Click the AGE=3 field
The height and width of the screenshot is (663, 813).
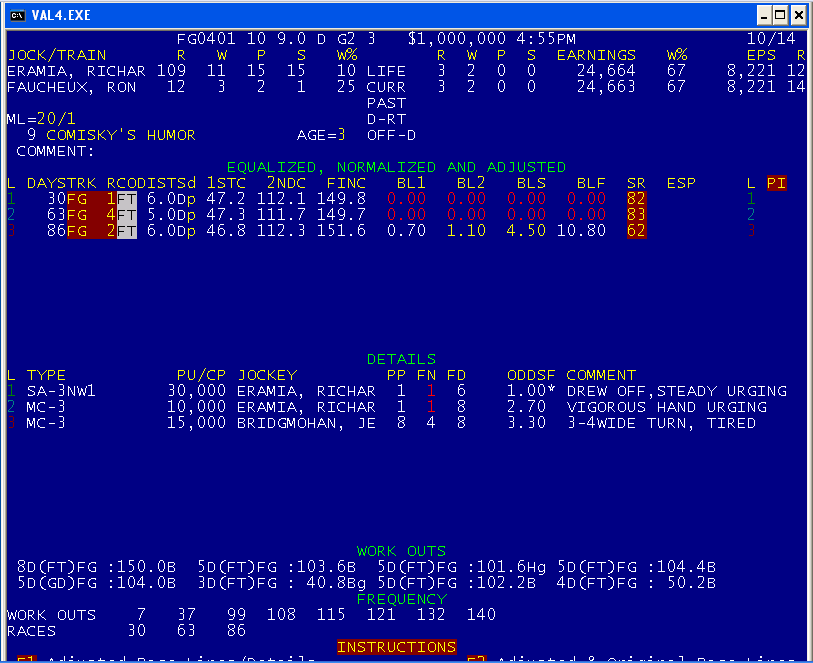point(321,135)
